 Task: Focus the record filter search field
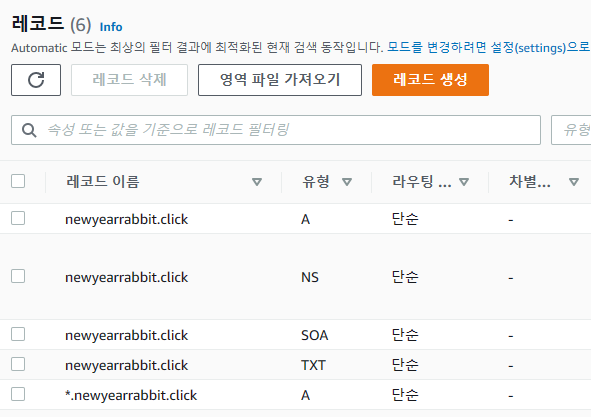[x=276, y=130]
